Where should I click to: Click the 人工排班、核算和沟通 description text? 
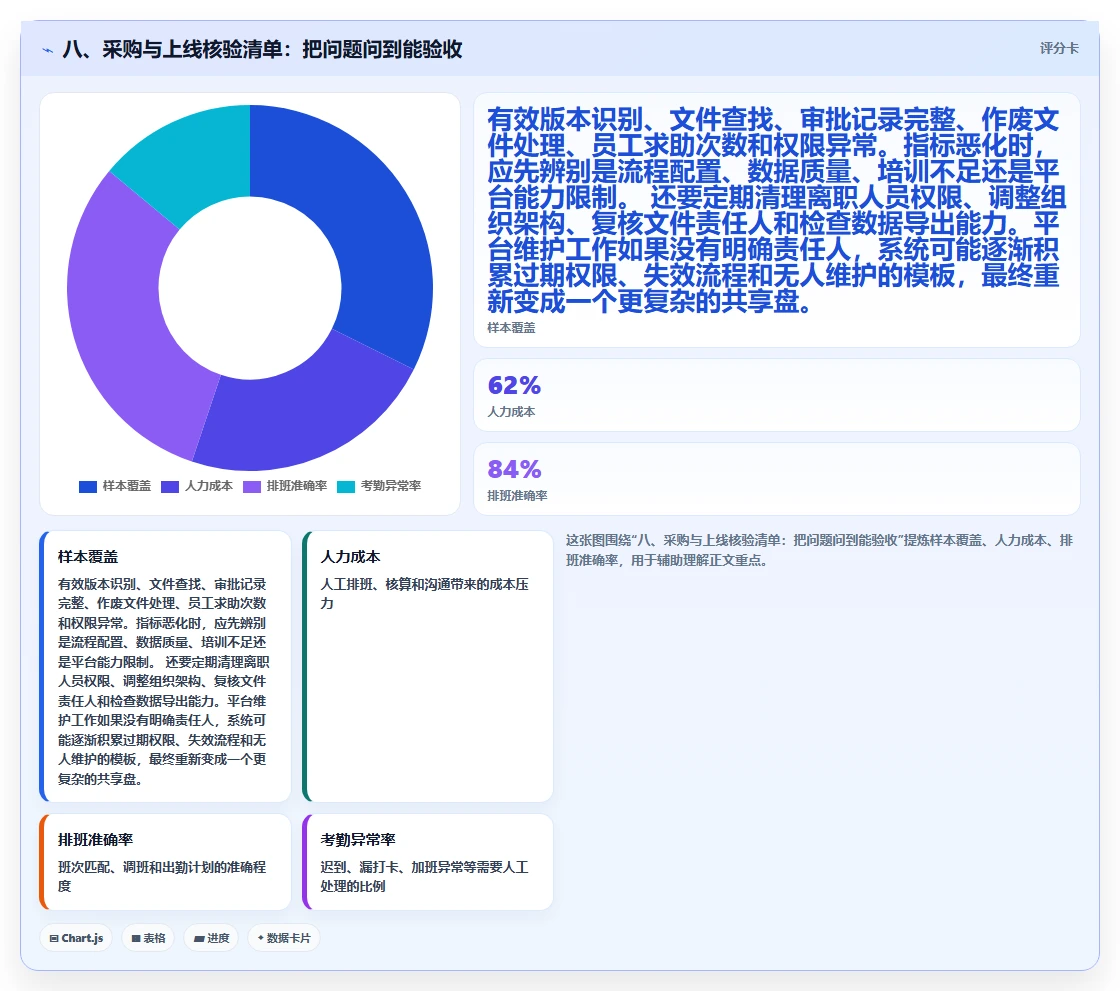pos(424,594)
